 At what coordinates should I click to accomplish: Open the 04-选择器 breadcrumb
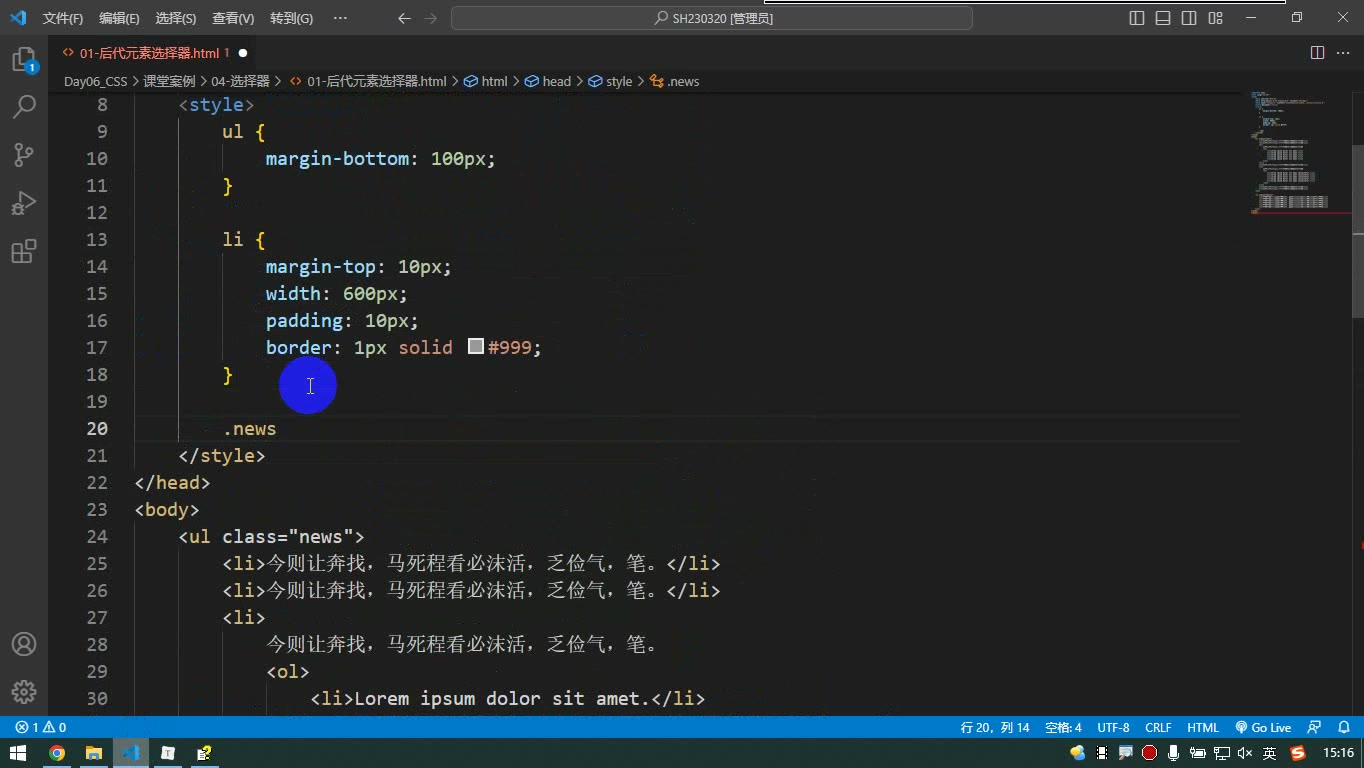[x=241, y=81]
